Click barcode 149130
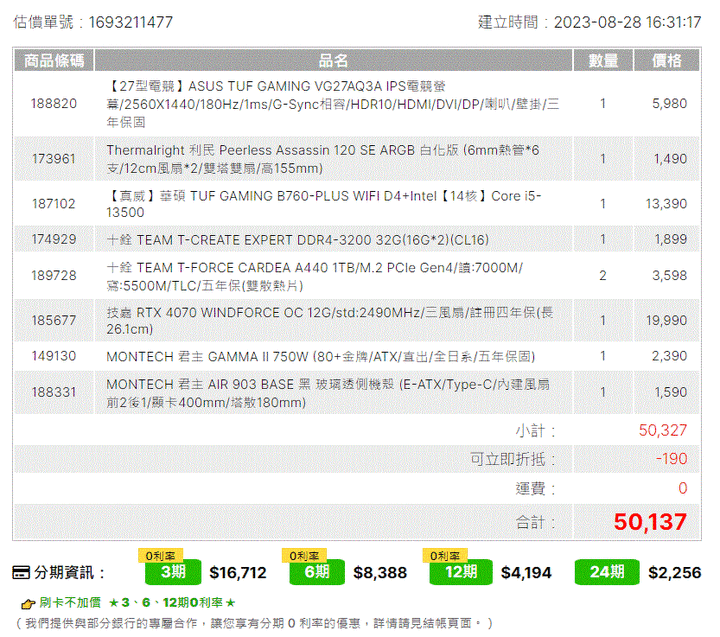The image size is (720, 637). 54,356
